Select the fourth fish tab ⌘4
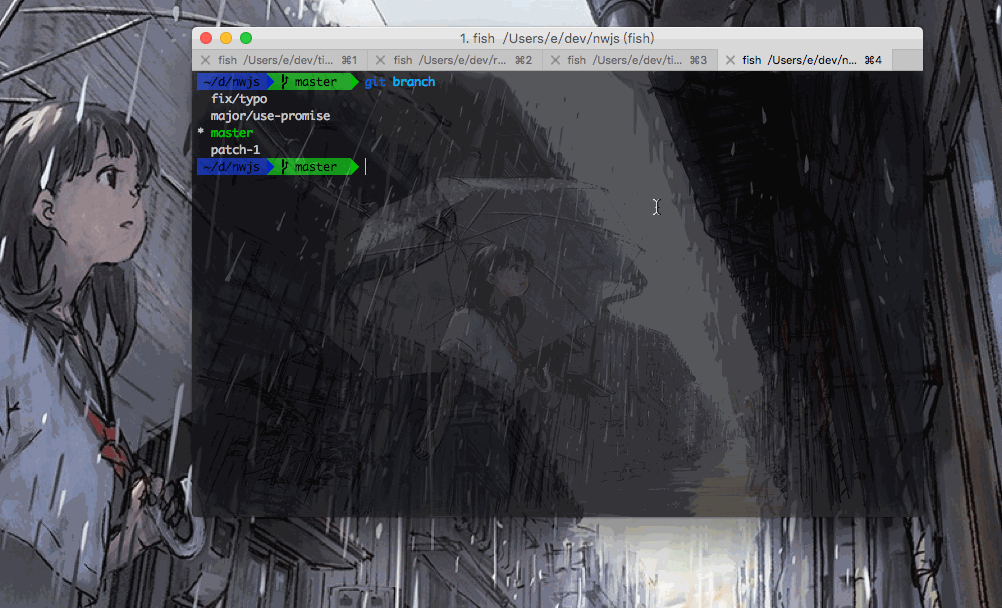This screenshot has width=1002, height=608. point(805,60)
